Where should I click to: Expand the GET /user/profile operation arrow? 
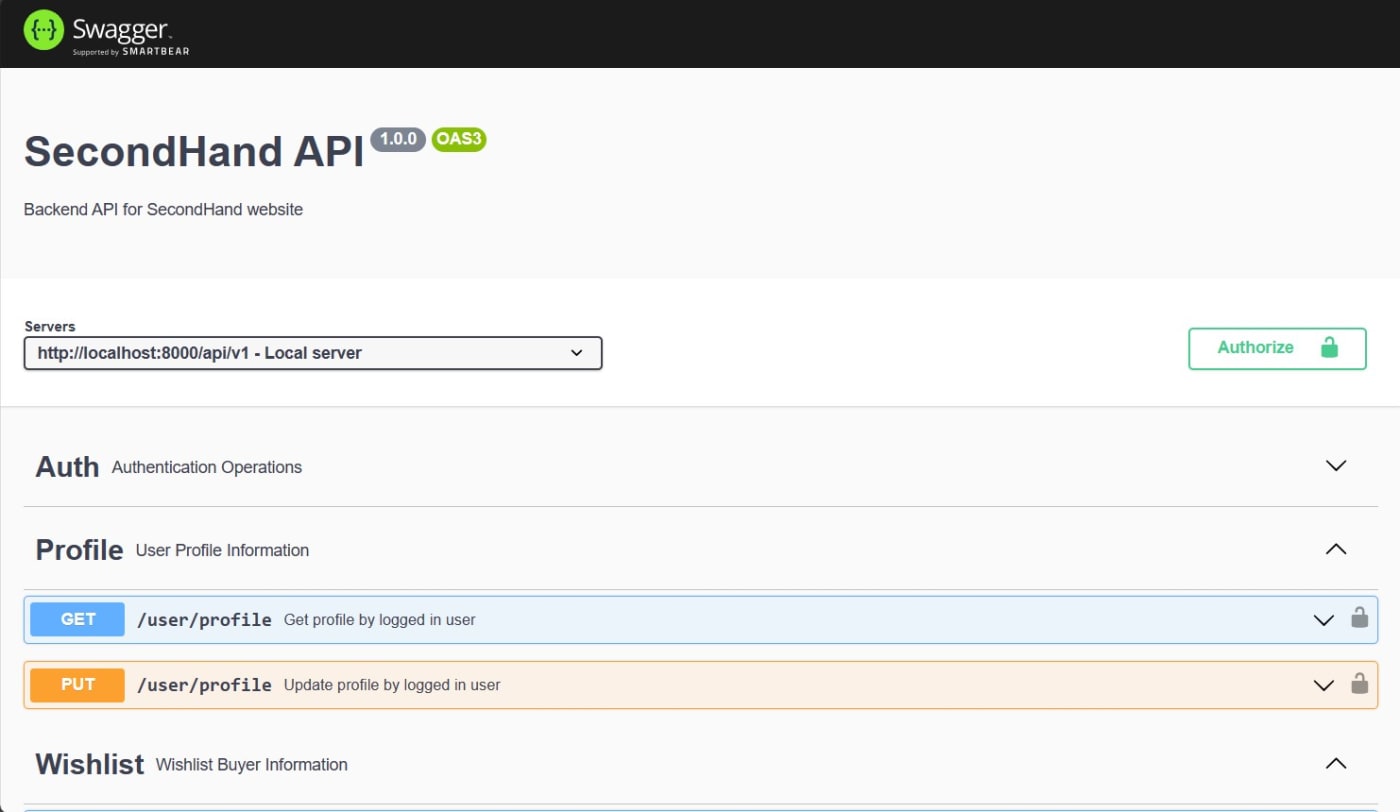click(1323, 620)
